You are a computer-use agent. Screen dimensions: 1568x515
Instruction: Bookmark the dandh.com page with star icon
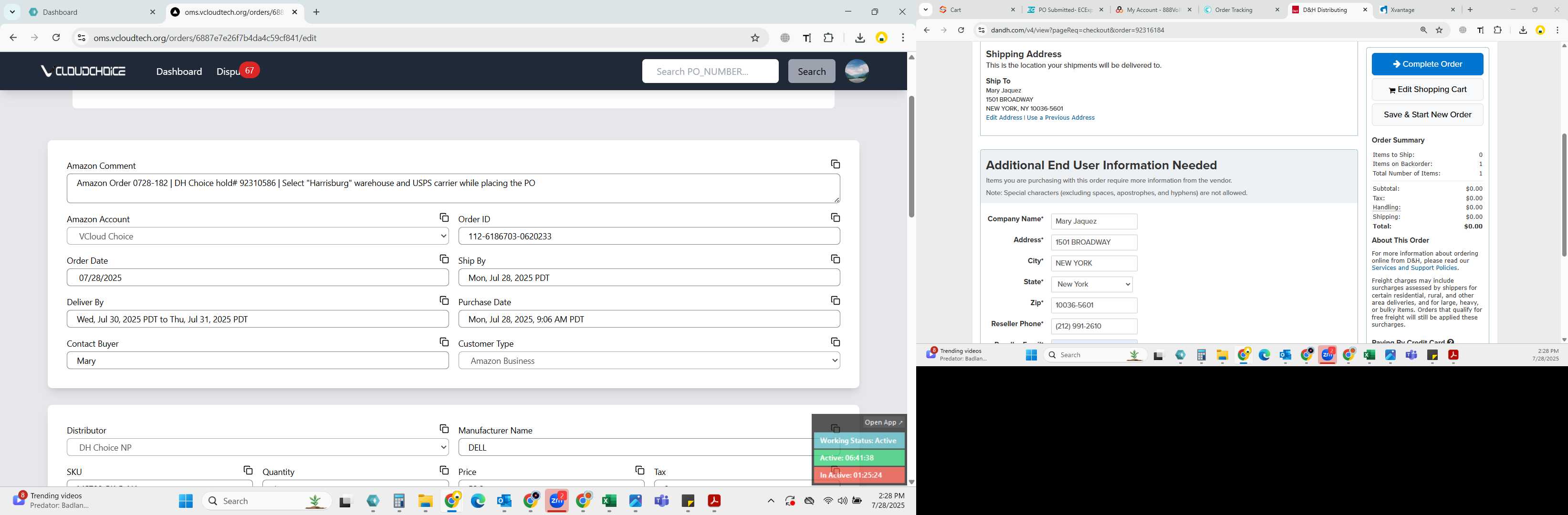(x=1439, y=30)
